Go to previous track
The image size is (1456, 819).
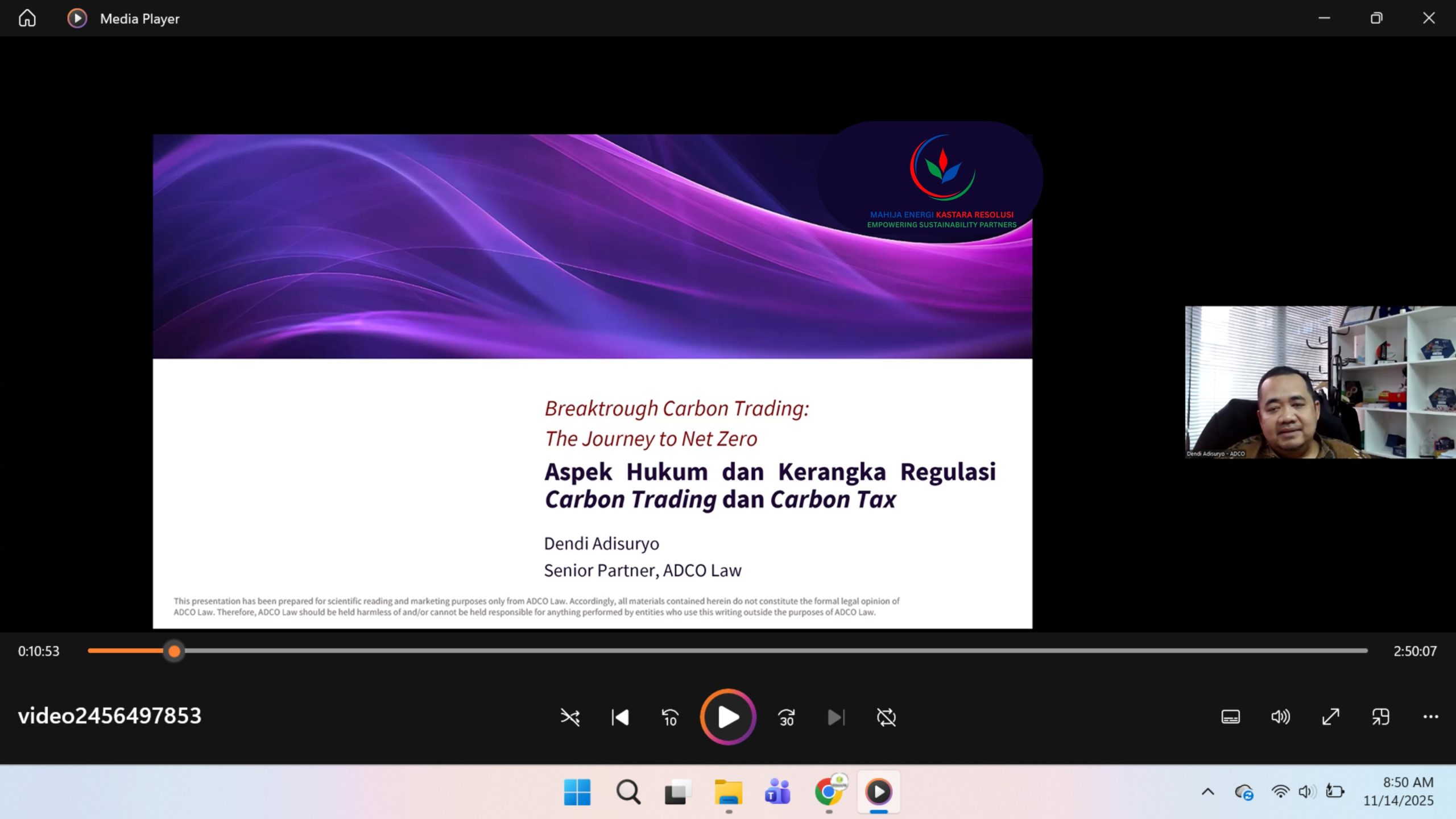pos(620,717)
